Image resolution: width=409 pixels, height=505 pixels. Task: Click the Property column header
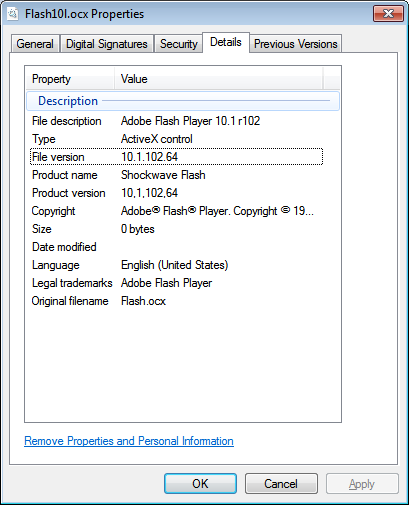coord(70,79)
